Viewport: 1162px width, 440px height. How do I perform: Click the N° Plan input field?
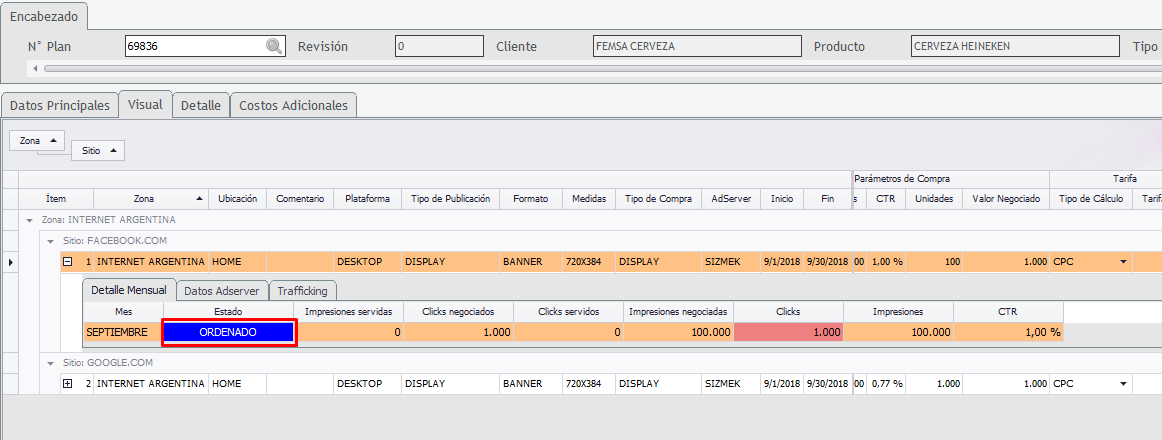coord(194,46)
